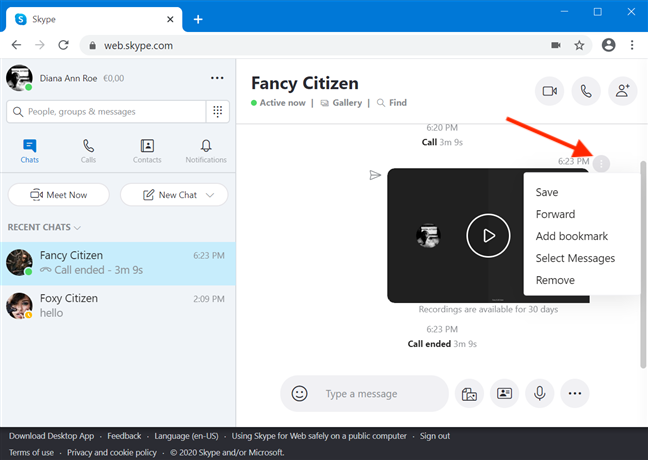
Task: Click the chat scrollbar
Action: [x=643, y=265]
